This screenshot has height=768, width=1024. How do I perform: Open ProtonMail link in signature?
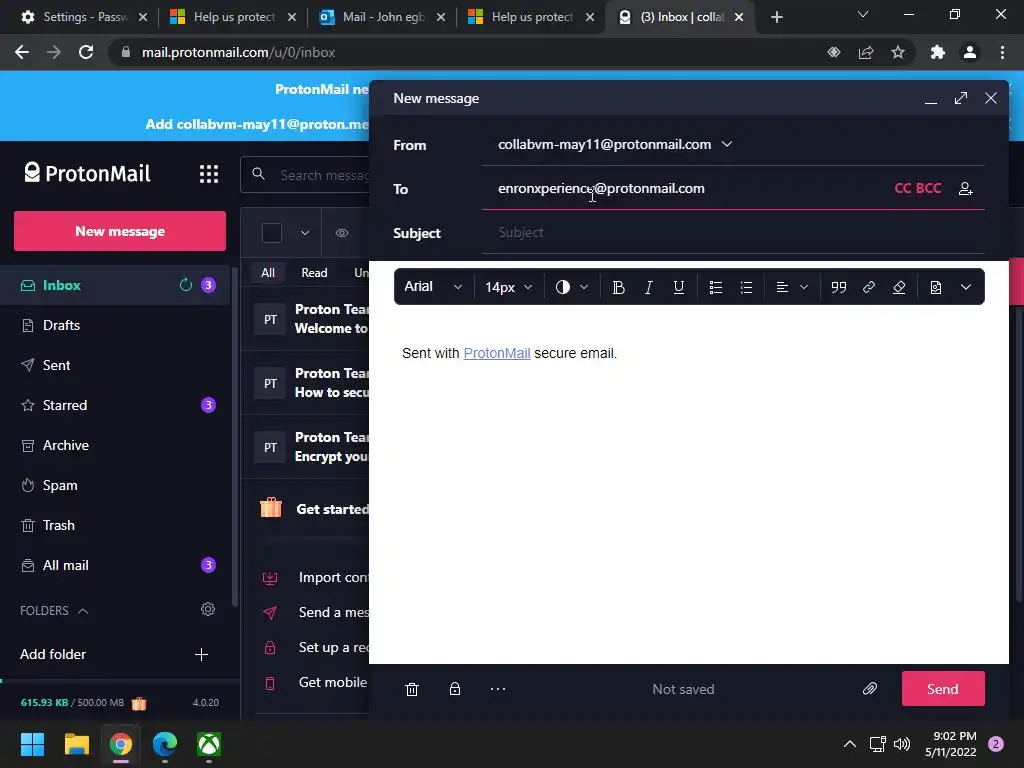pos(496,353)
